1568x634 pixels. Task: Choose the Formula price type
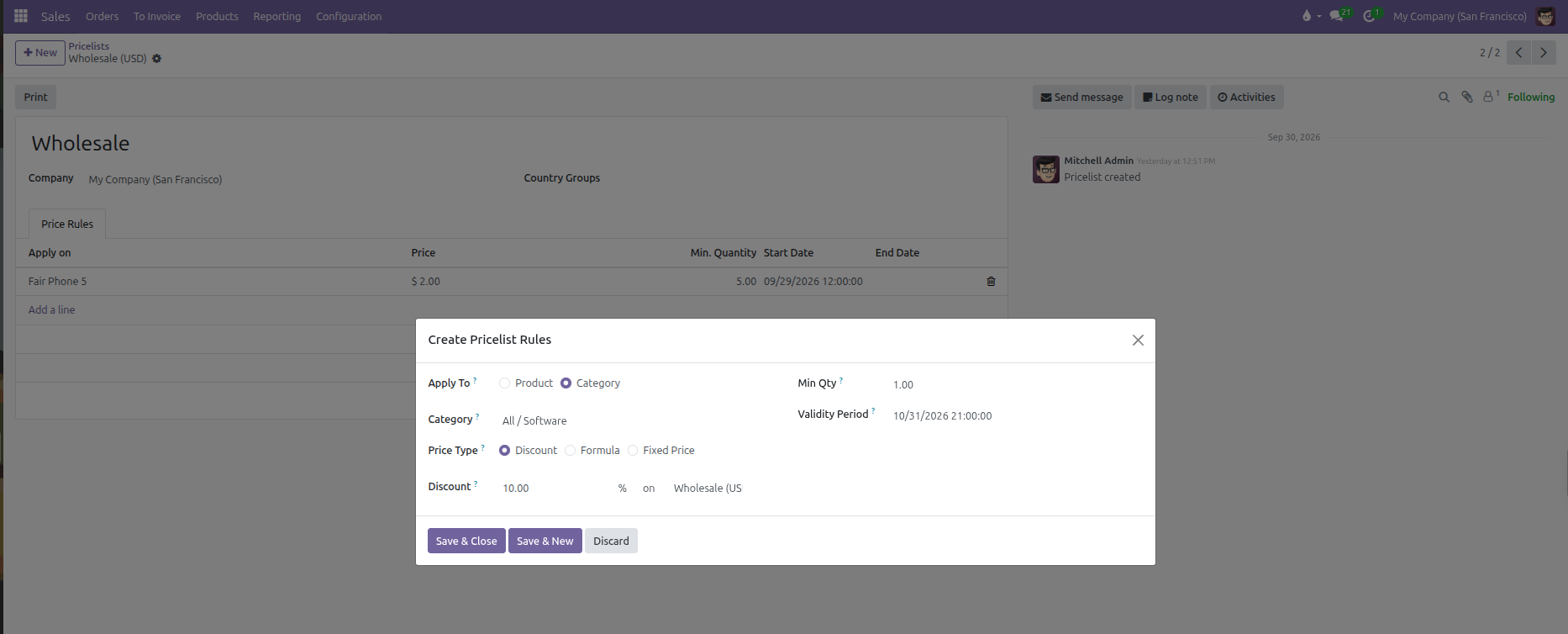click(570, 451)
